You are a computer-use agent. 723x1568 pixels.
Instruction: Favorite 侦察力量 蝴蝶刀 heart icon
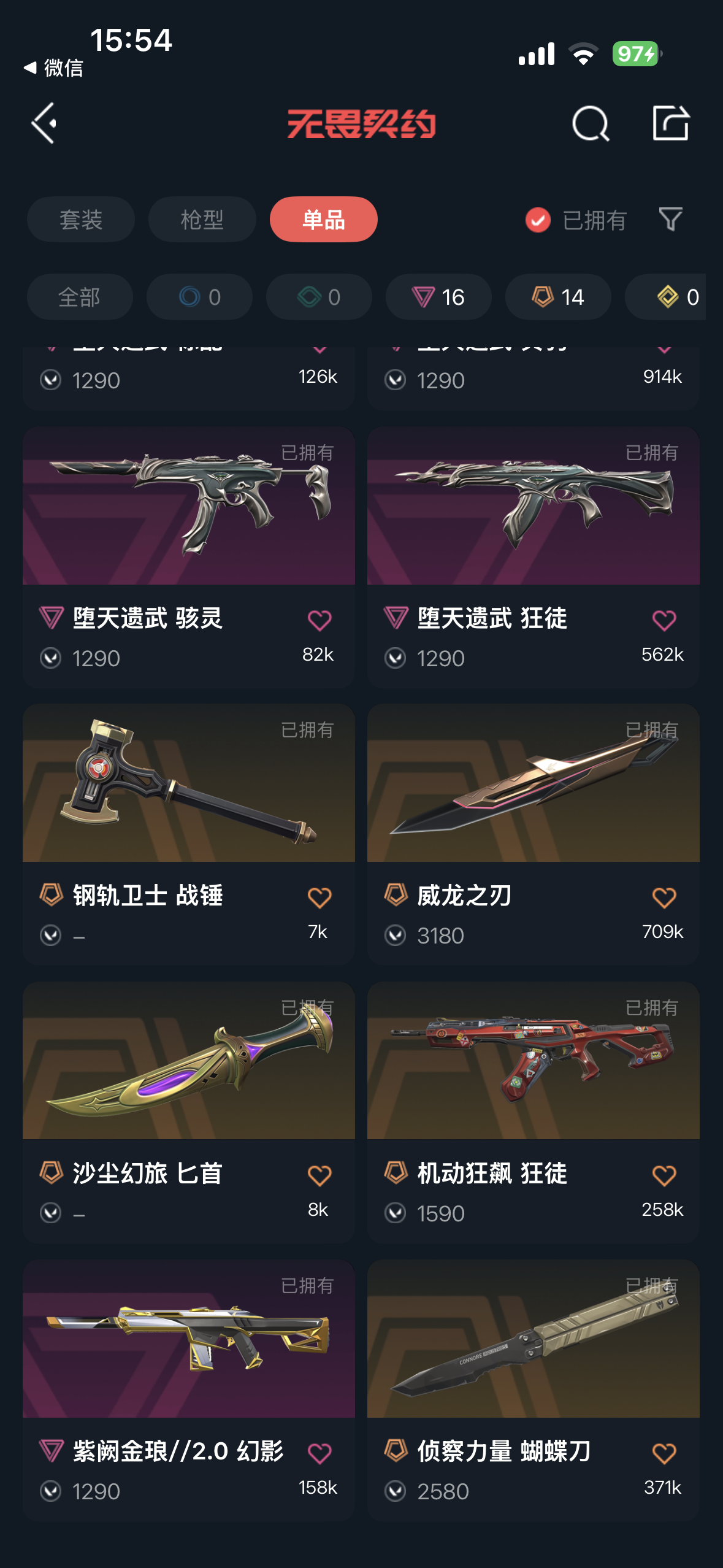(664, 1453)
